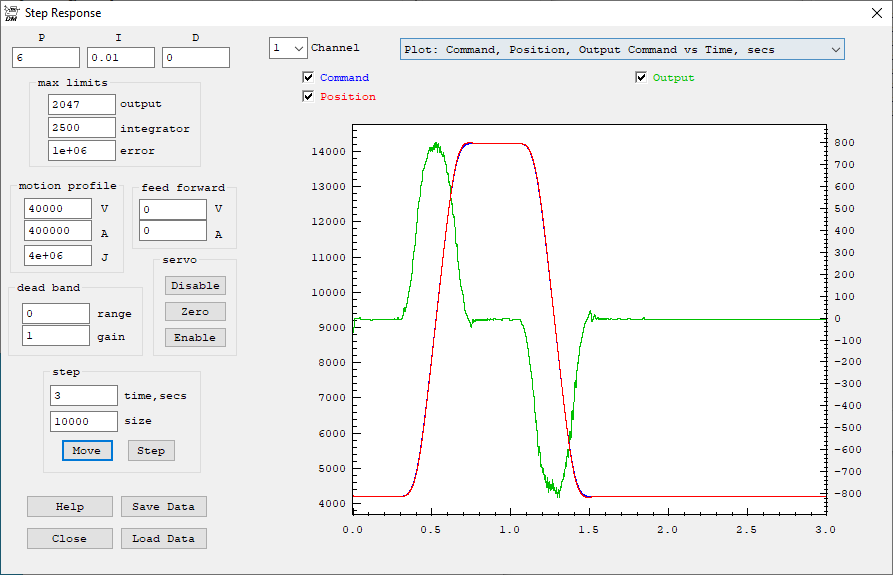This screenshot has height=575, width=893.
Task: Click the I gain input field
Action: [x=120, y=58]
